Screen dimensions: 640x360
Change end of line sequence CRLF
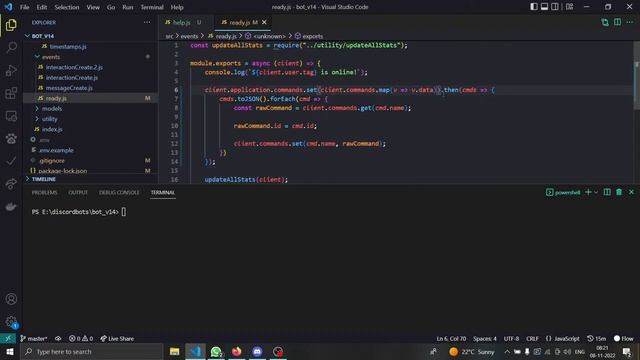pyautogui.click(x=532, y=338)
